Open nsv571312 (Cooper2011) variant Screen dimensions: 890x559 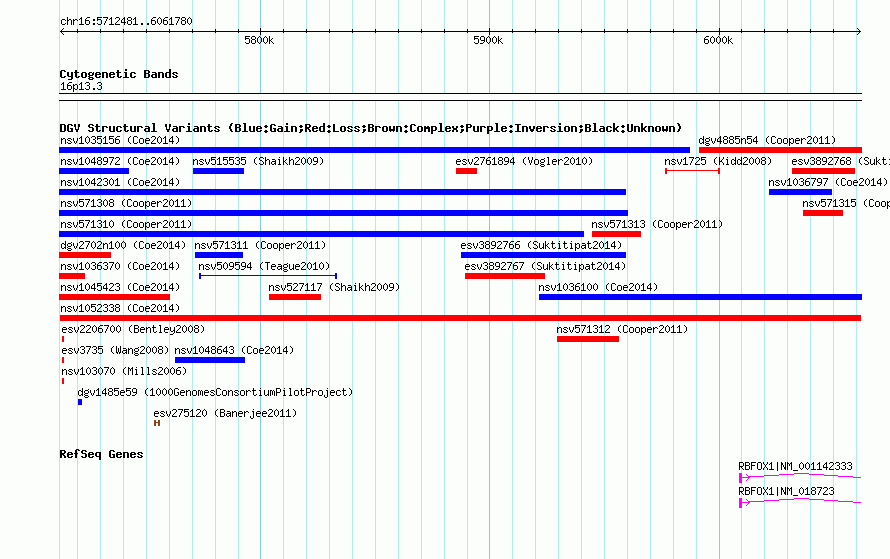tap(622, 329)
